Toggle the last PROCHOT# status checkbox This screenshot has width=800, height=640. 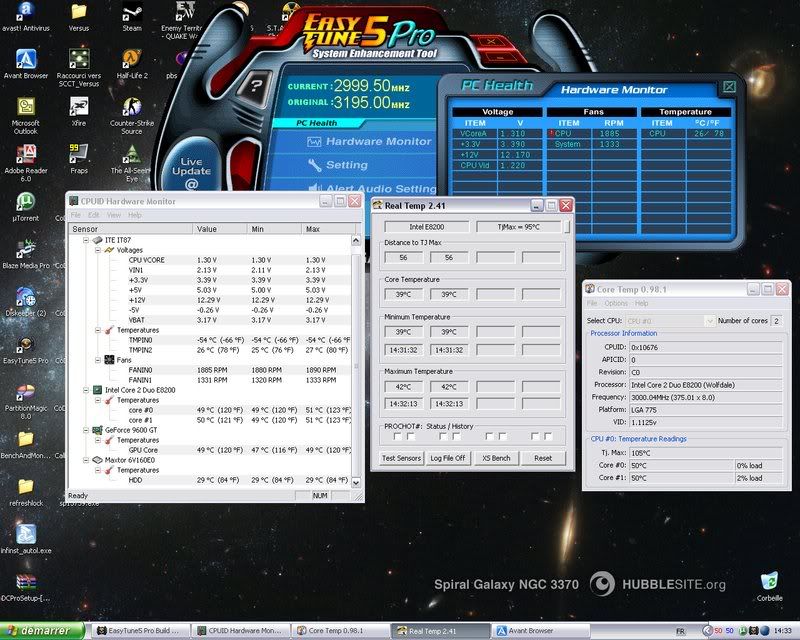(x=548, y=436)
